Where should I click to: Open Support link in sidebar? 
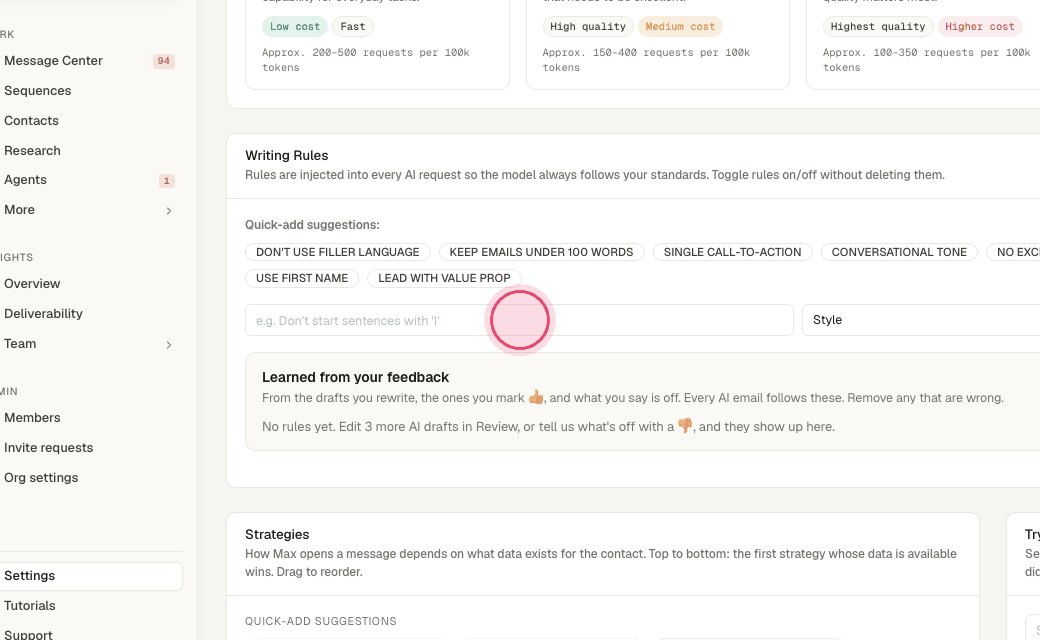28,635
